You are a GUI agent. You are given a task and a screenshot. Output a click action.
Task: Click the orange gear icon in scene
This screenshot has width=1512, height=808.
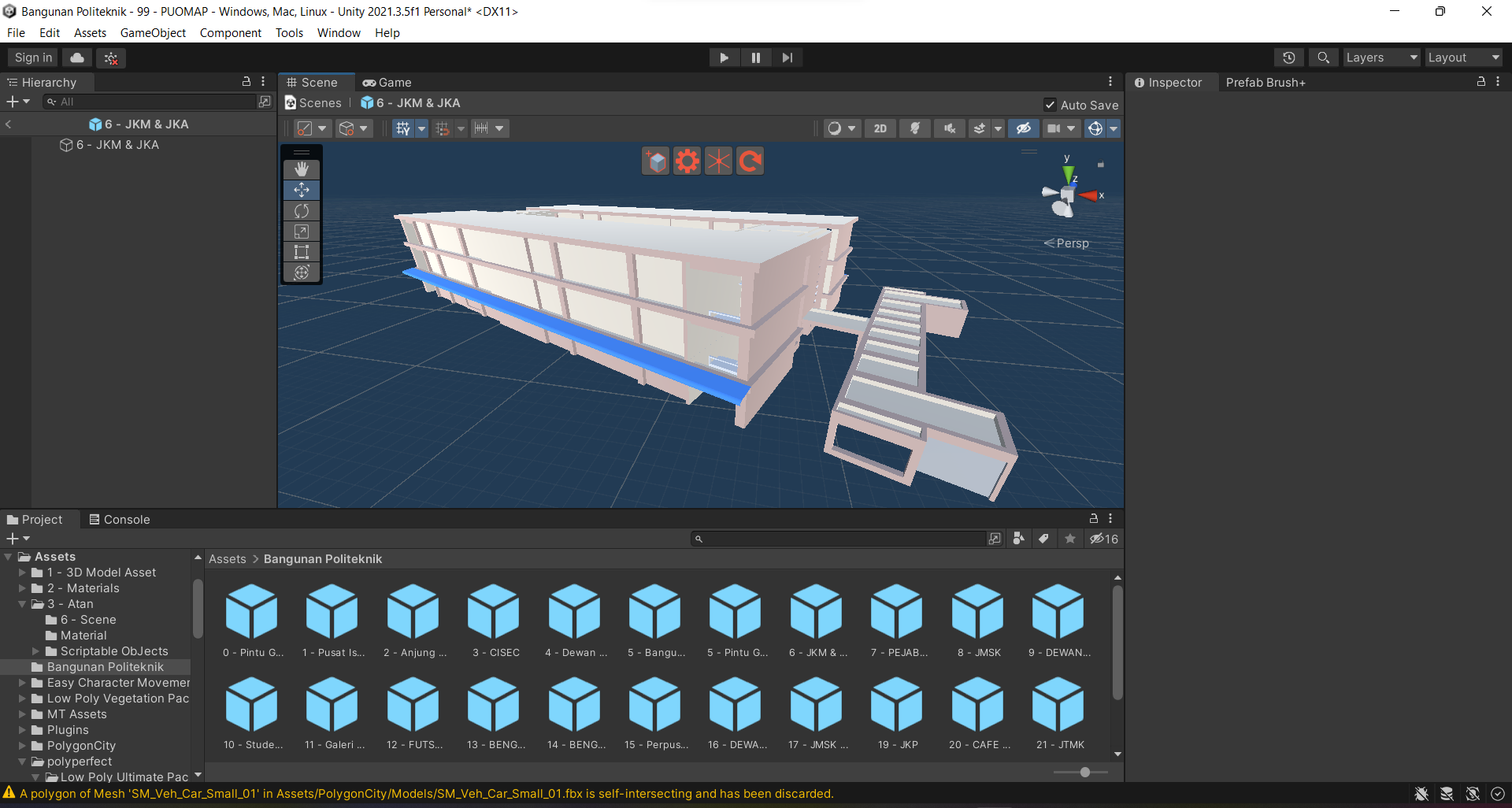(x=687, y=161)
